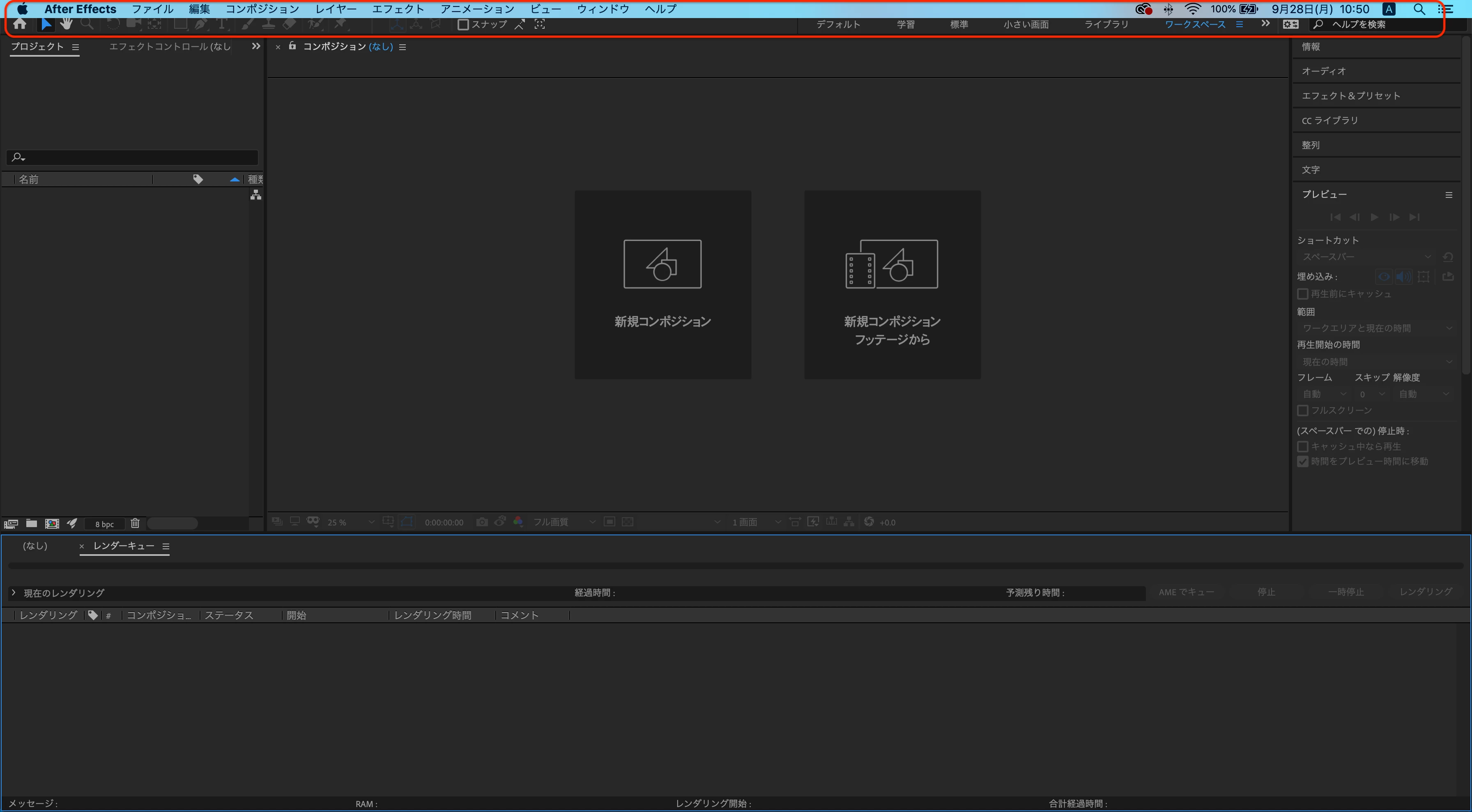
Task: Open the フル画質 resolution dropdown
Action: pyautogui.click(x=563, y=522)
